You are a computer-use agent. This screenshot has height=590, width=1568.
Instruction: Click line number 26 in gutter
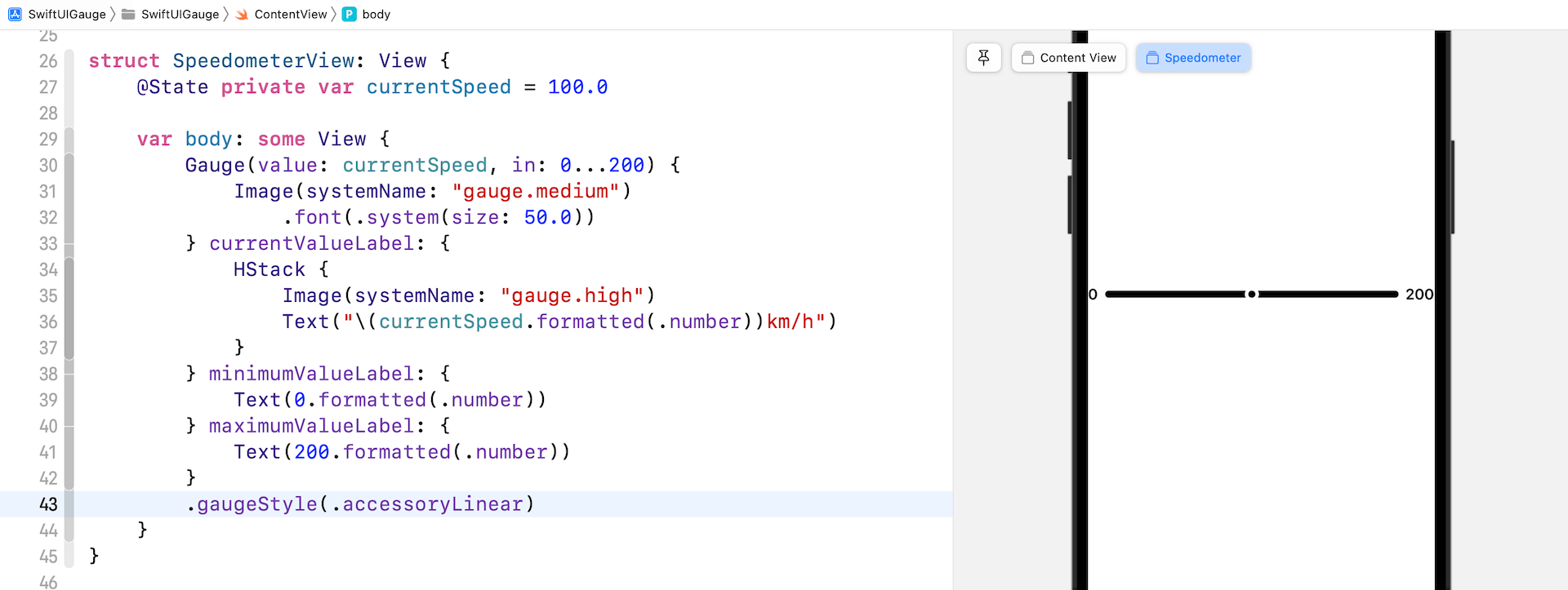point(48,61)
